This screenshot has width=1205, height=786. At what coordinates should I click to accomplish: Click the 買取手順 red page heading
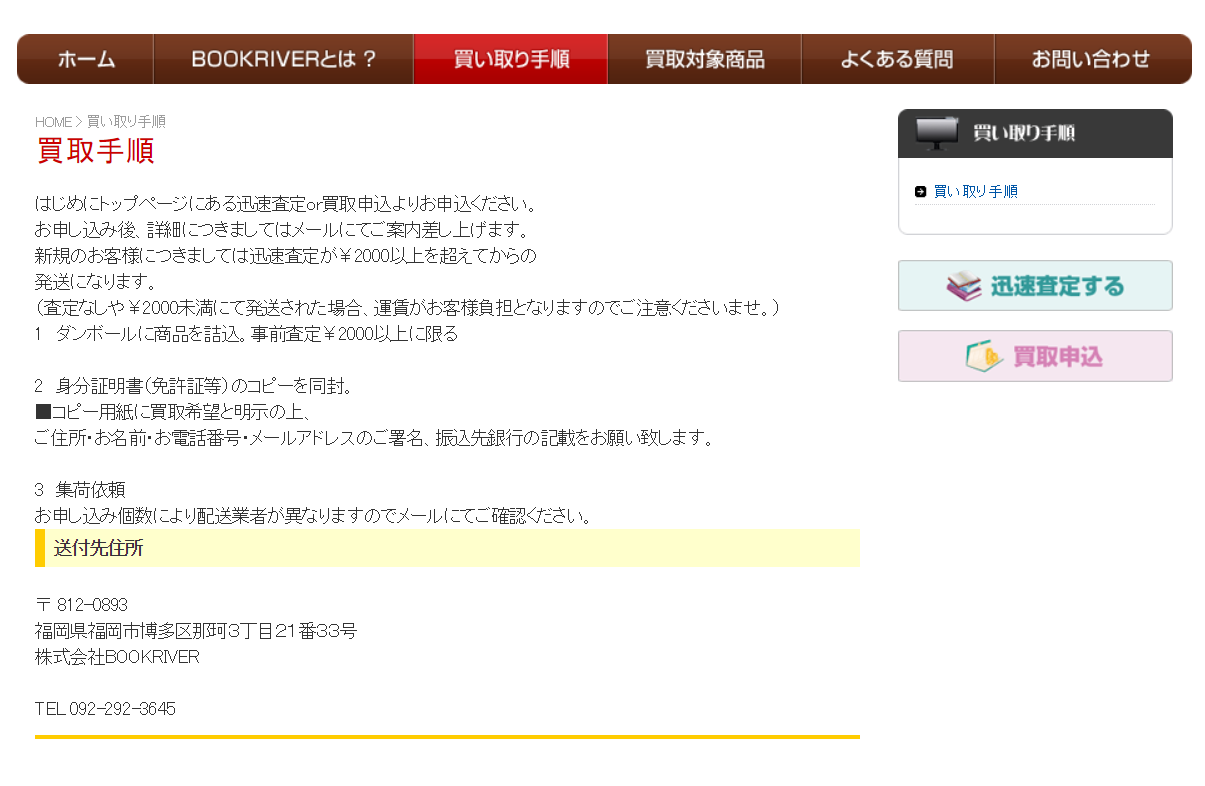[95, 152]
